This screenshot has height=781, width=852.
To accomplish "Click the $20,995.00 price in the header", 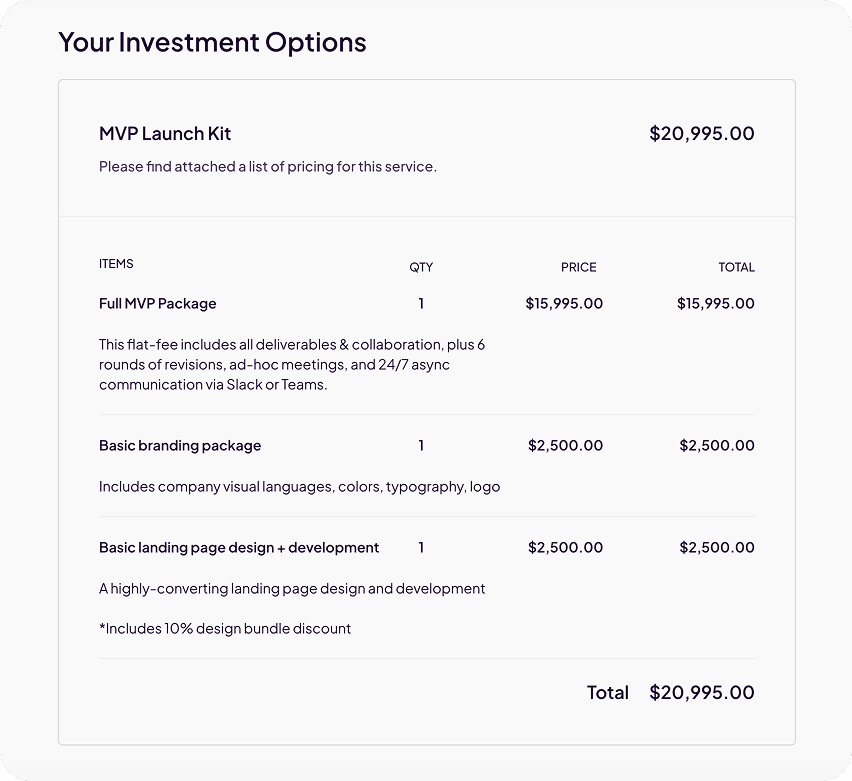I will click(701, 133).
